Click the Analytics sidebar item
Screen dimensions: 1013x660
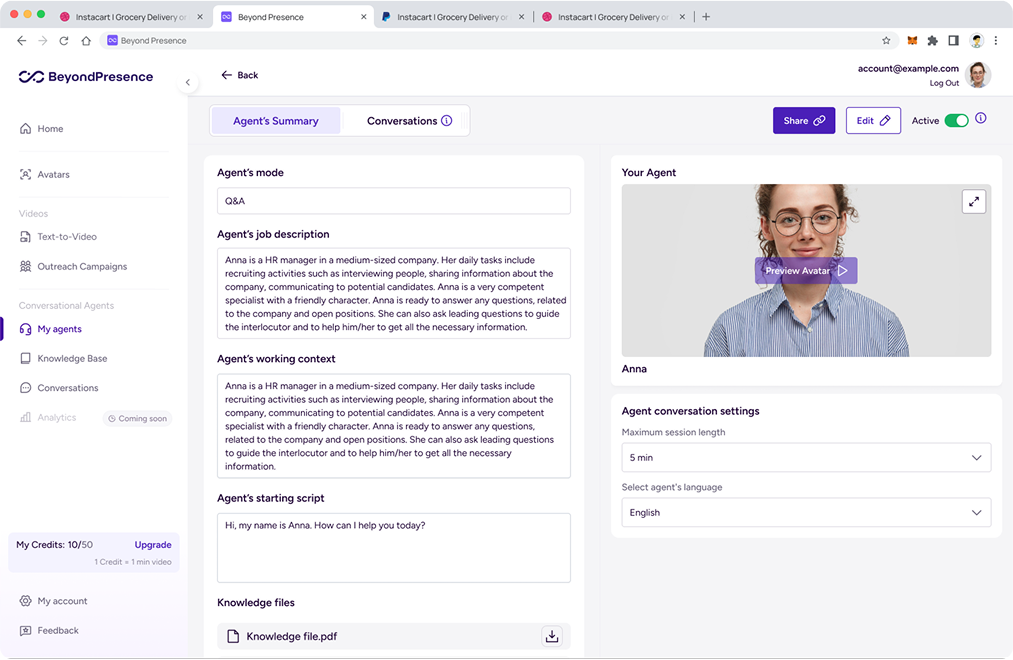[x=48, y=417]
